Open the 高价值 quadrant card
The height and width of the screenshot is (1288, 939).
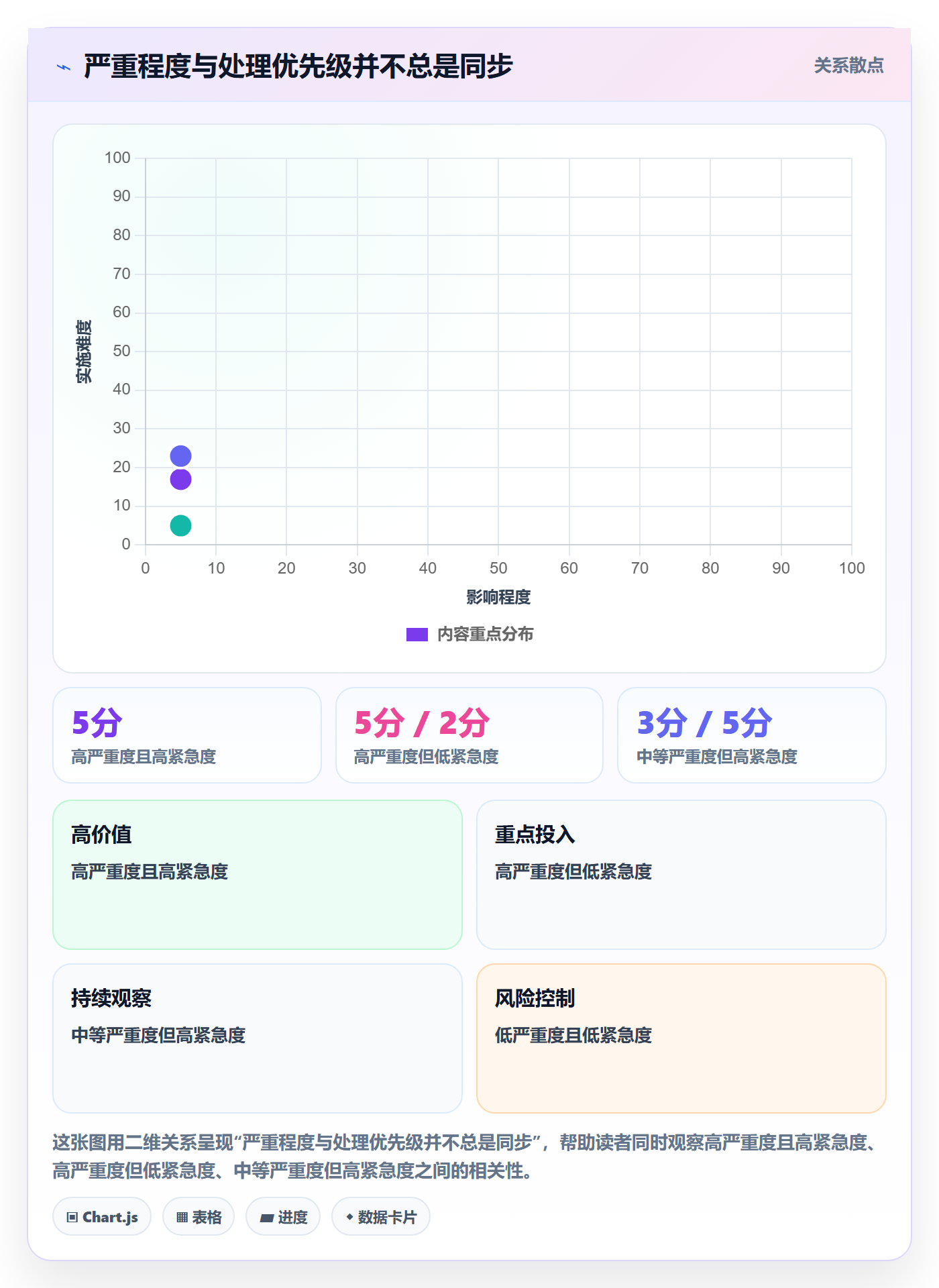[x=258, y=874]
